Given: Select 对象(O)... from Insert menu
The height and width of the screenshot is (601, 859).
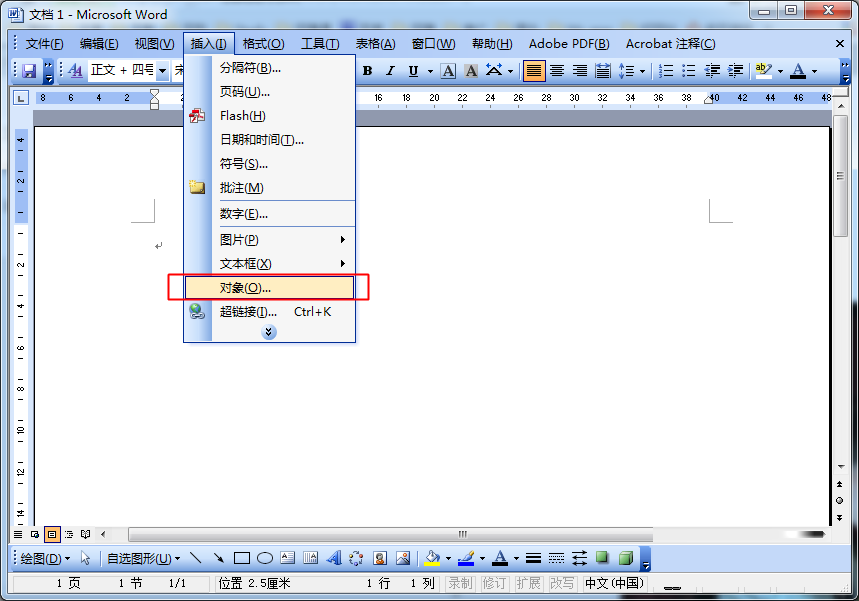Looking at the screenshot, I should click(269, 288).
